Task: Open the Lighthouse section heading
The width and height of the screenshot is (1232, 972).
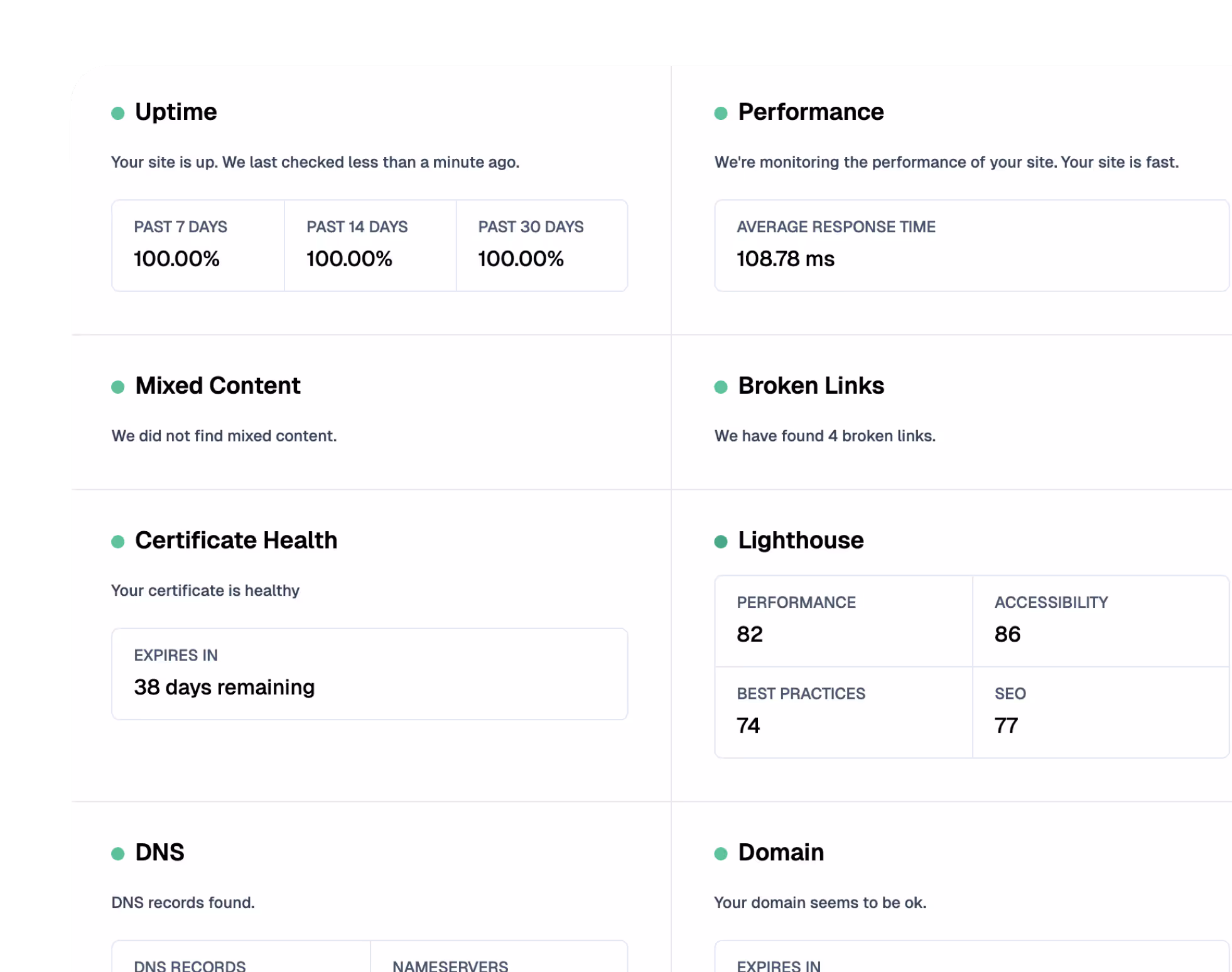Action: (801, 540)
